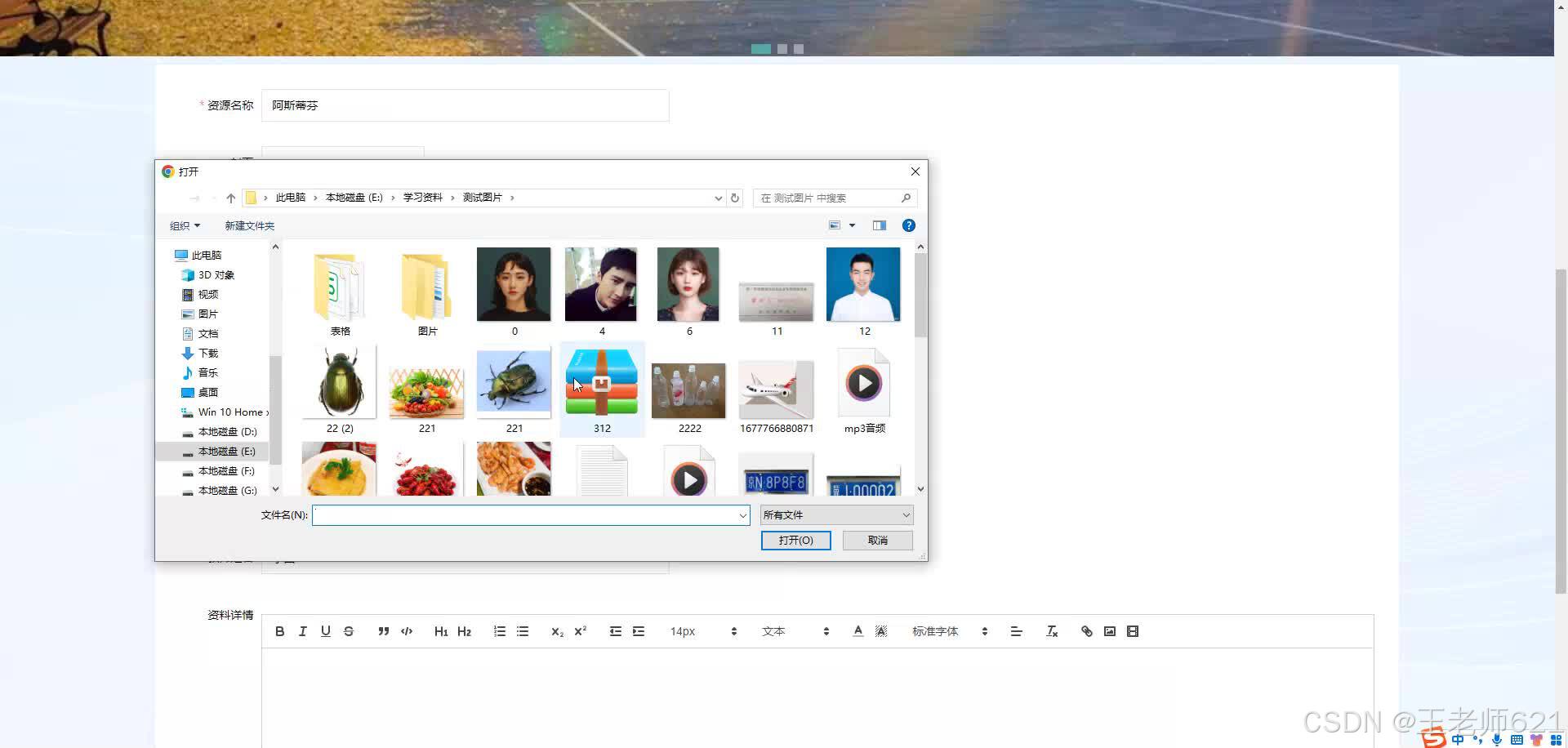
Task: Search in 测试图片 folder field
Action: pos(835,198)
